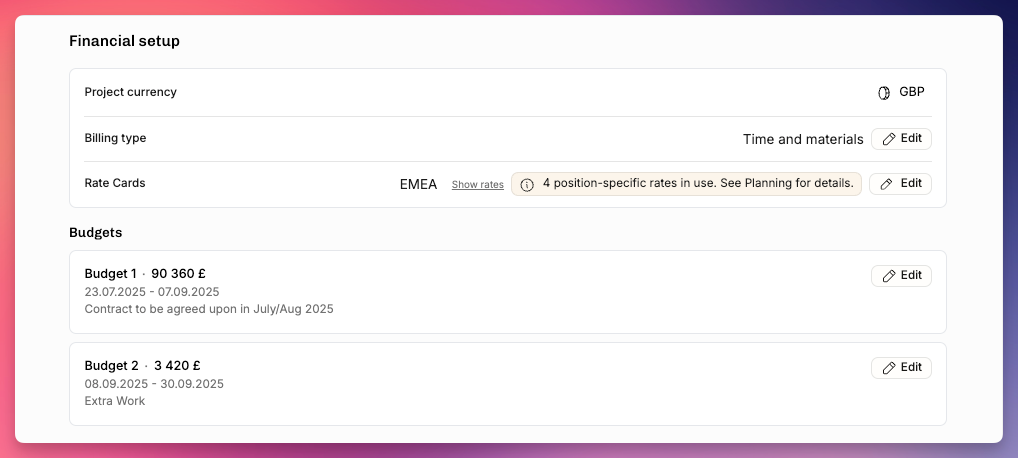Edit the Rate Cards setting
Image resolution: width=1018 pixels, height=458 pixels.
(x=900, y=184)
